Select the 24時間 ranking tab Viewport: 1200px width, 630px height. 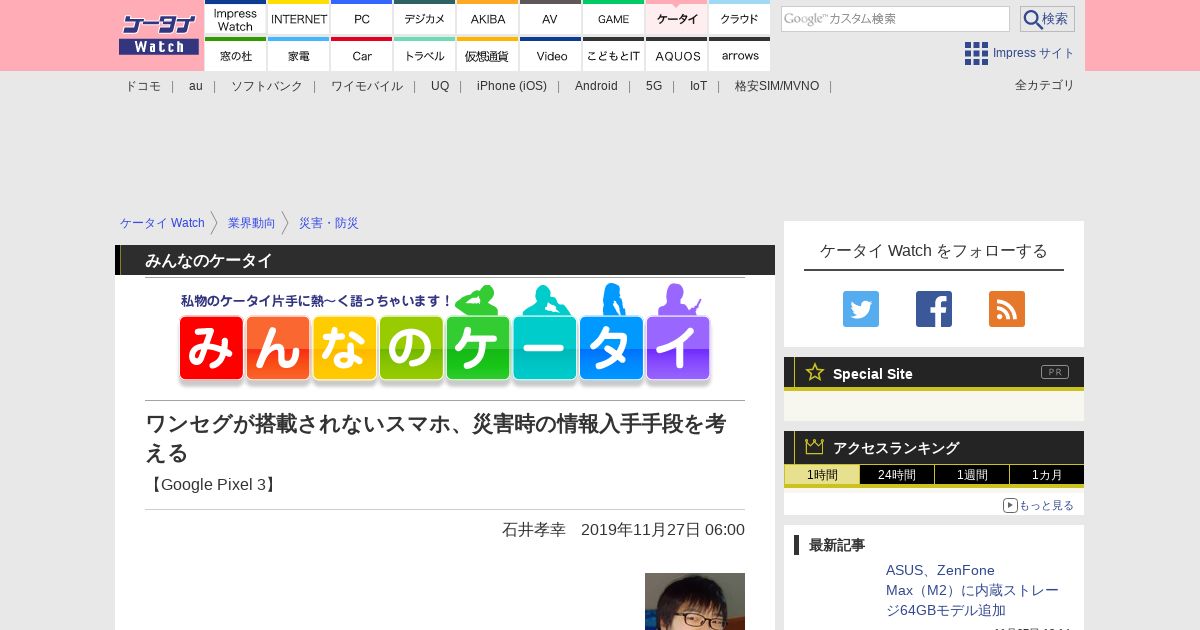pos(897,475)
